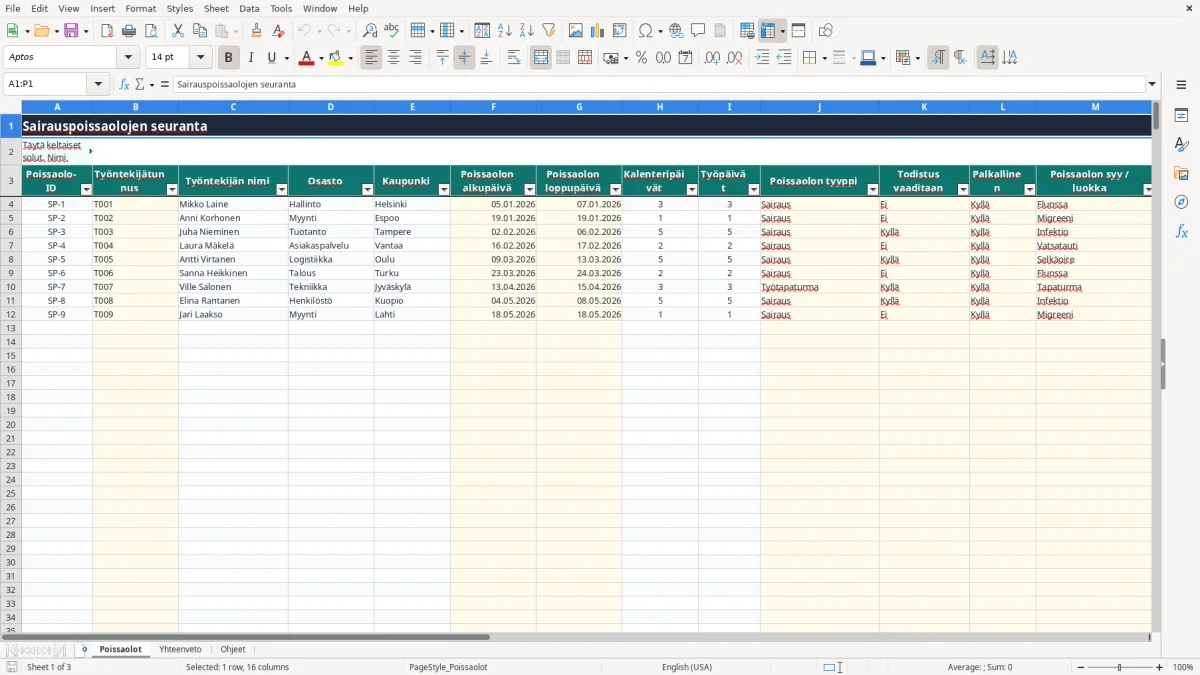
Task: Increase indent of the selected cells
Action: [762, 58]
